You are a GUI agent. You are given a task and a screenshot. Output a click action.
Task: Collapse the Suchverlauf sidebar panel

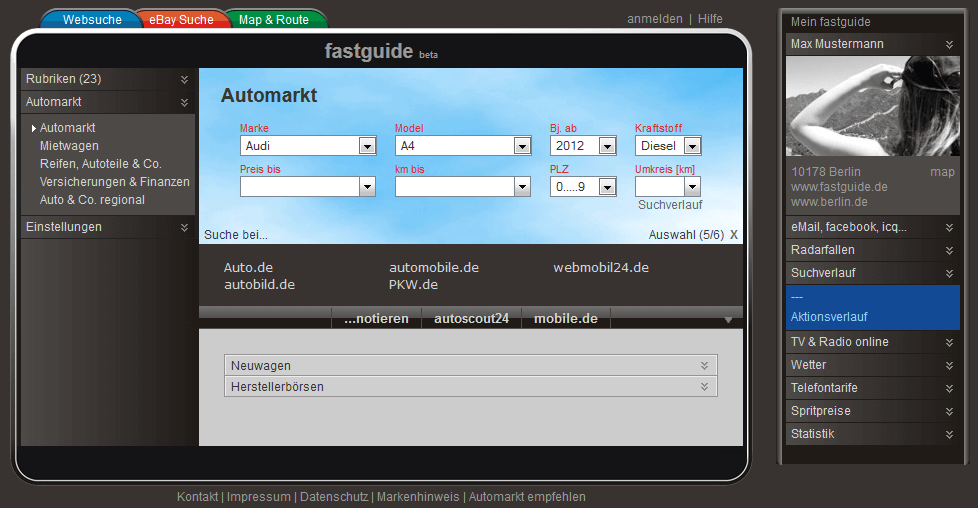tap(873, 273)
